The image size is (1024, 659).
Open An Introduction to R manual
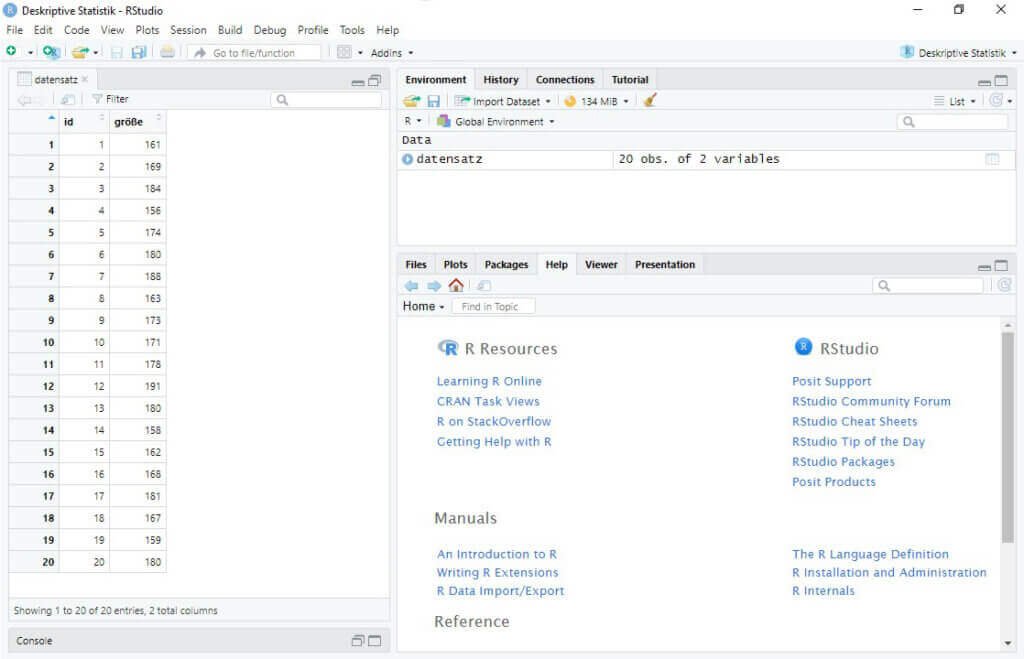tap(496, 553)
